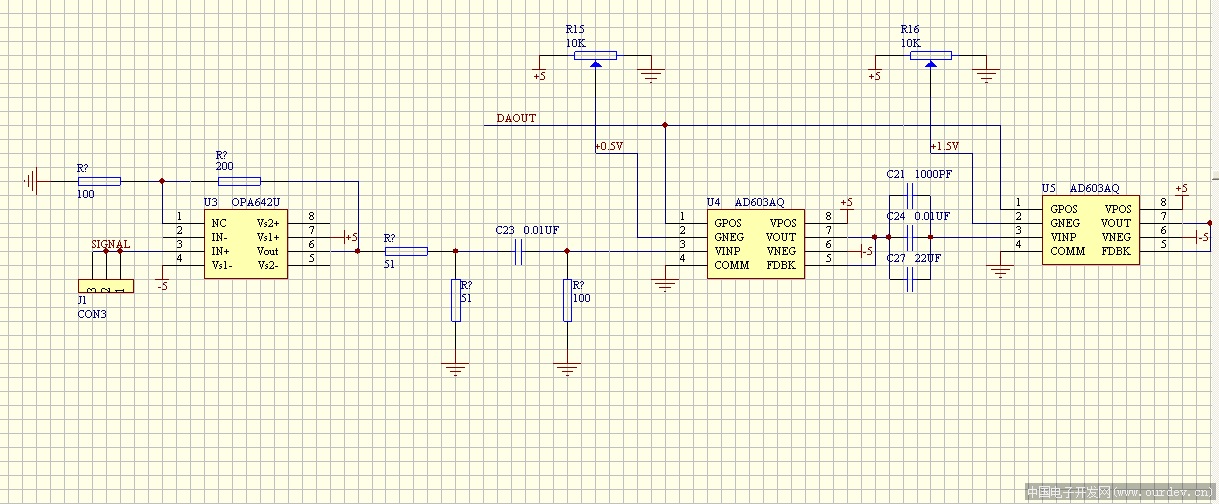Click the U5 designator text
Image resolution: width=1219 pixels, height=504 pixels.
point(1048,188)
